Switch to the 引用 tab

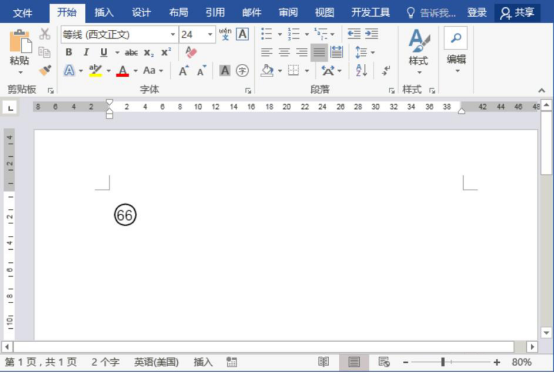click(215, 13)
